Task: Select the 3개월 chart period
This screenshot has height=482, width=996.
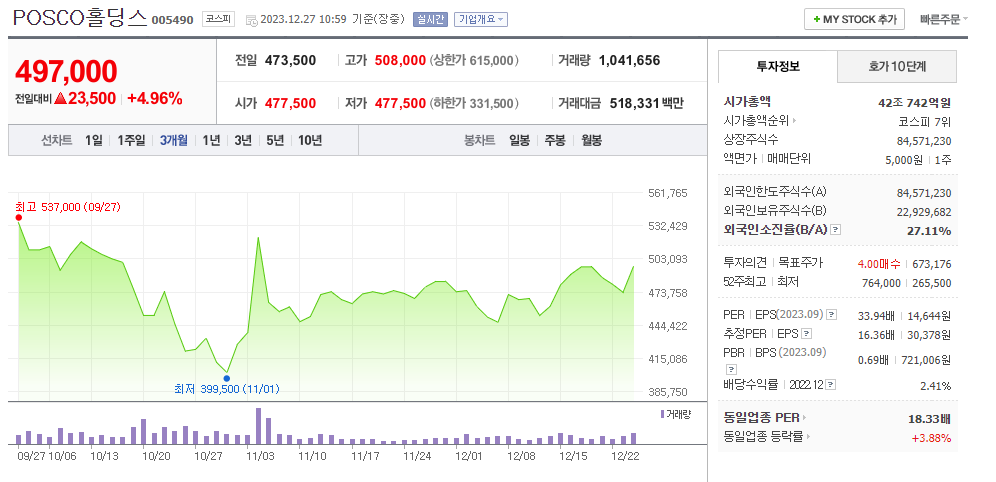Action: pos(173,140)
